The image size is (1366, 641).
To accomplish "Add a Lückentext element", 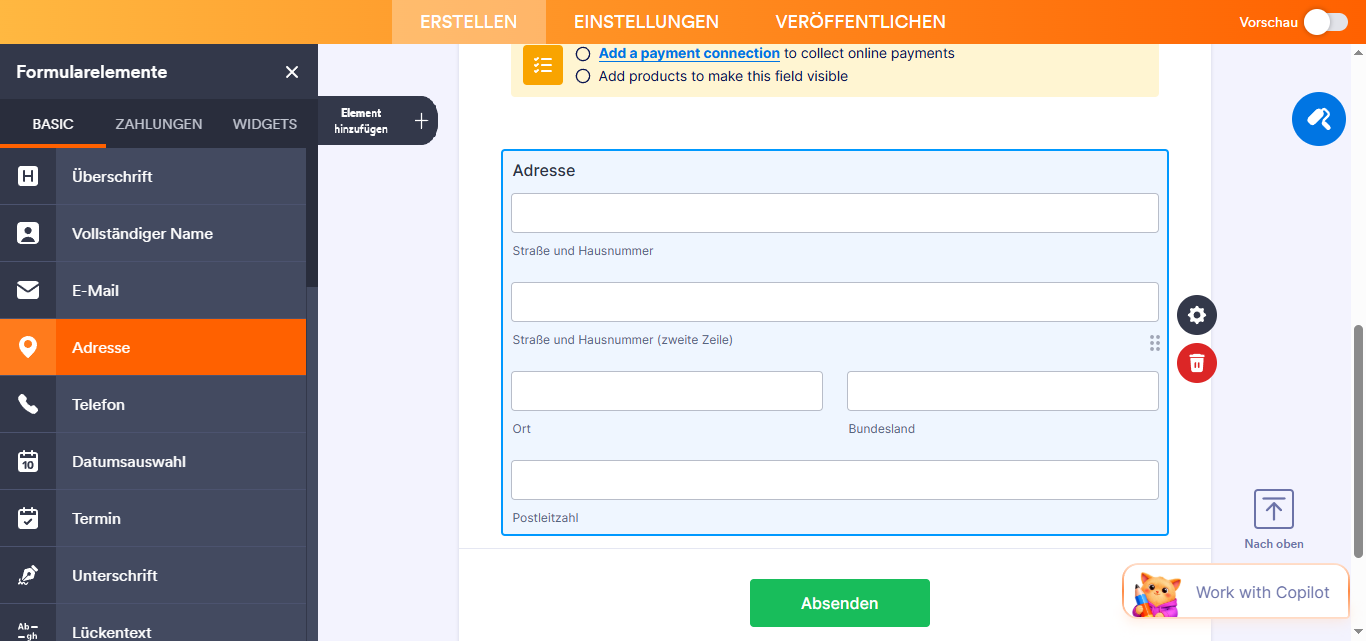I will (x=110, y=630).
